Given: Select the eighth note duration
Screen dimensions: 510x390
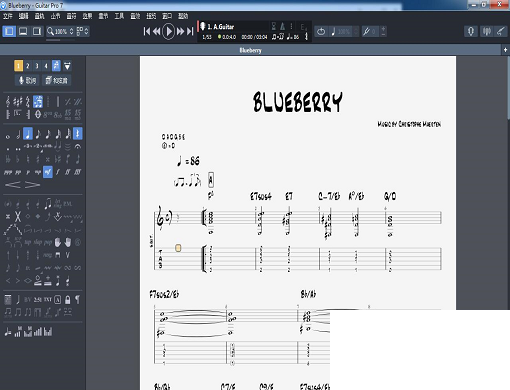Looking at the screenshot, I should 38,134.
